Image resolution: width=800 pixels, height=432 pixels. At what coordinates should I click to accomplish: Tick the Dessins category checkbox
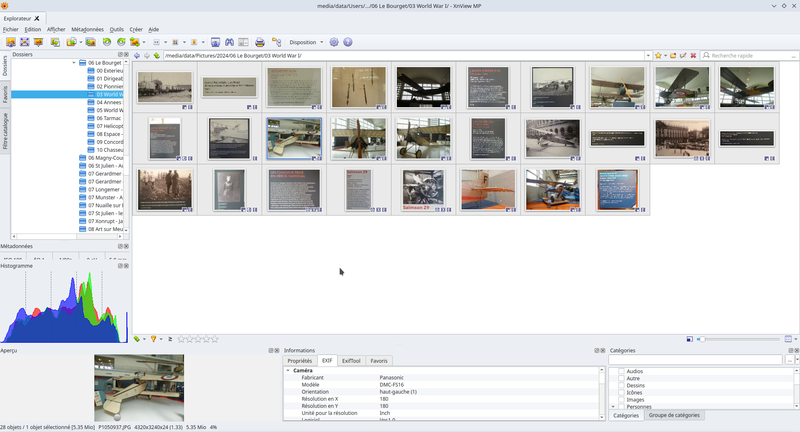click(620, 385)
